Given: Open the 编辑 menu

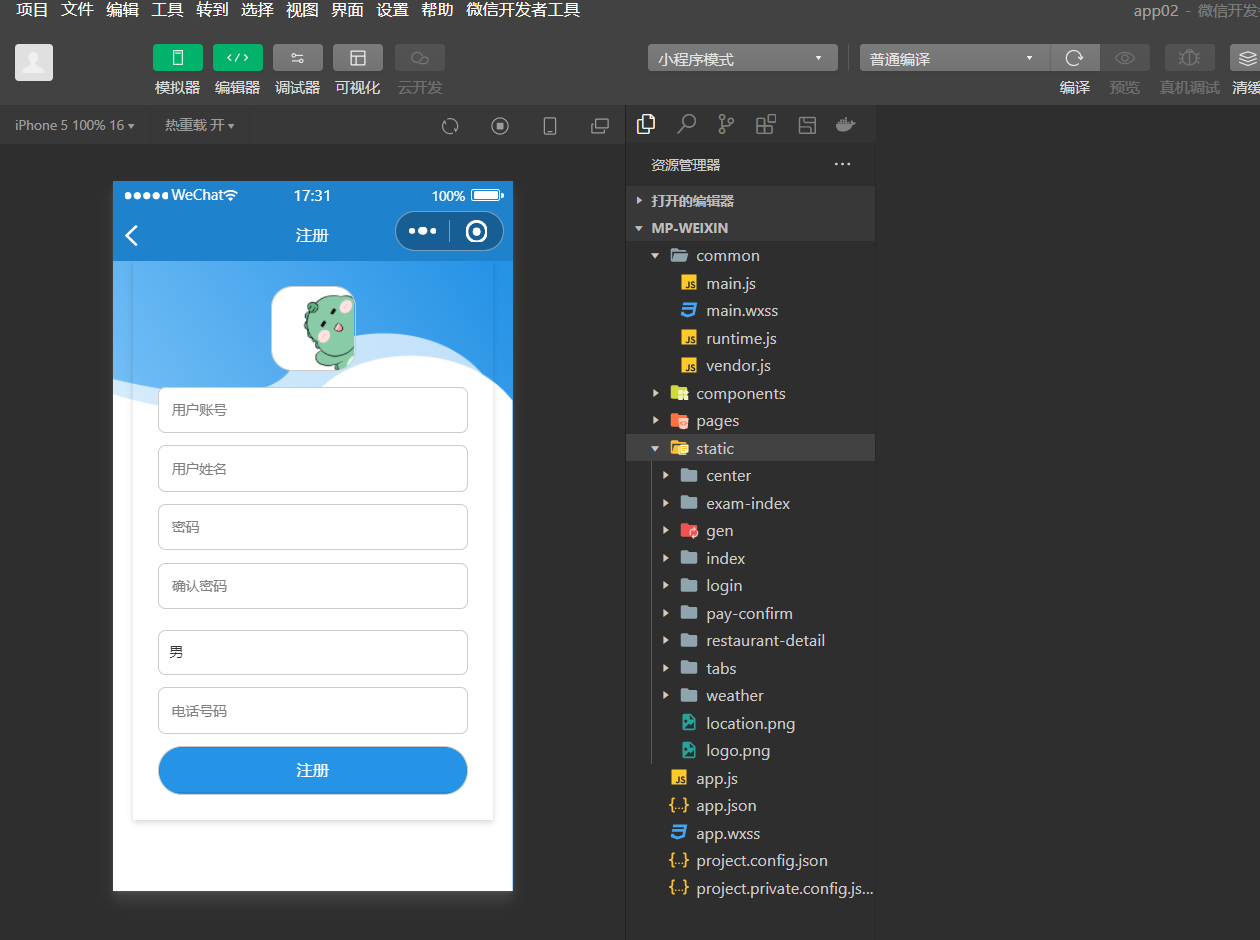Looking at the screenshot, I should [x=122, y=10].
